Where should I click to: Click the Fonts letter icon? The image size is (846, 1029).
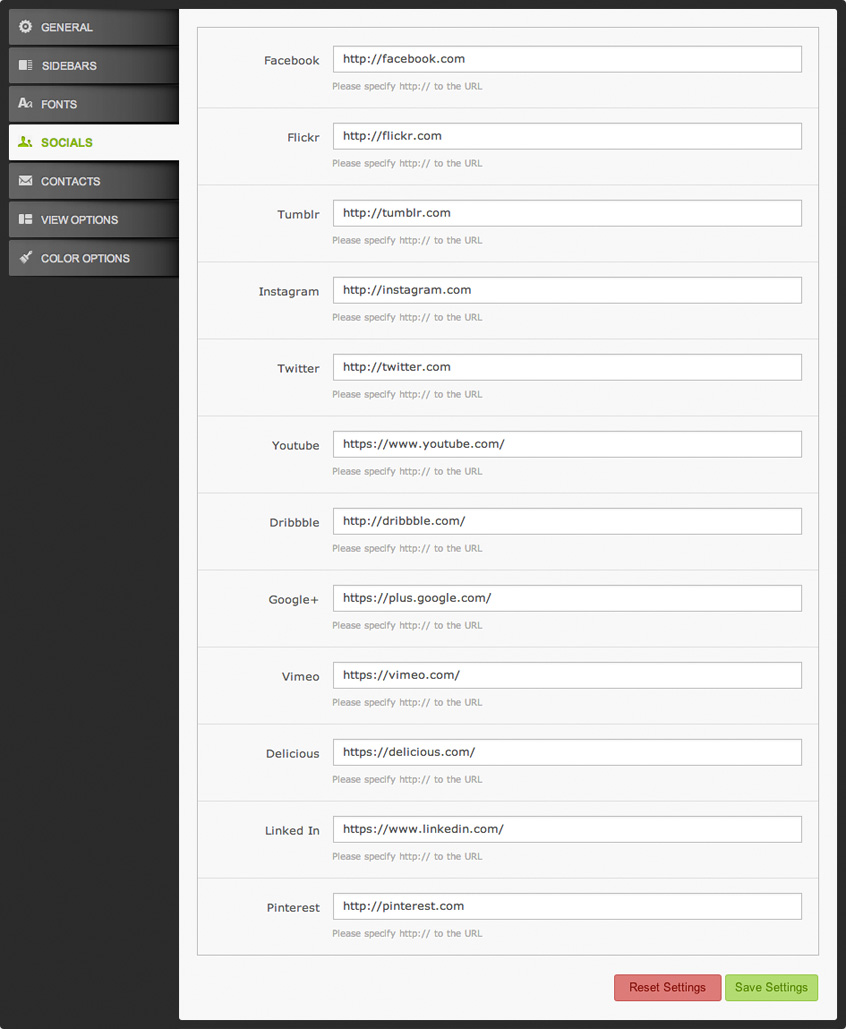pyautogui.click(x=26, y=104)
